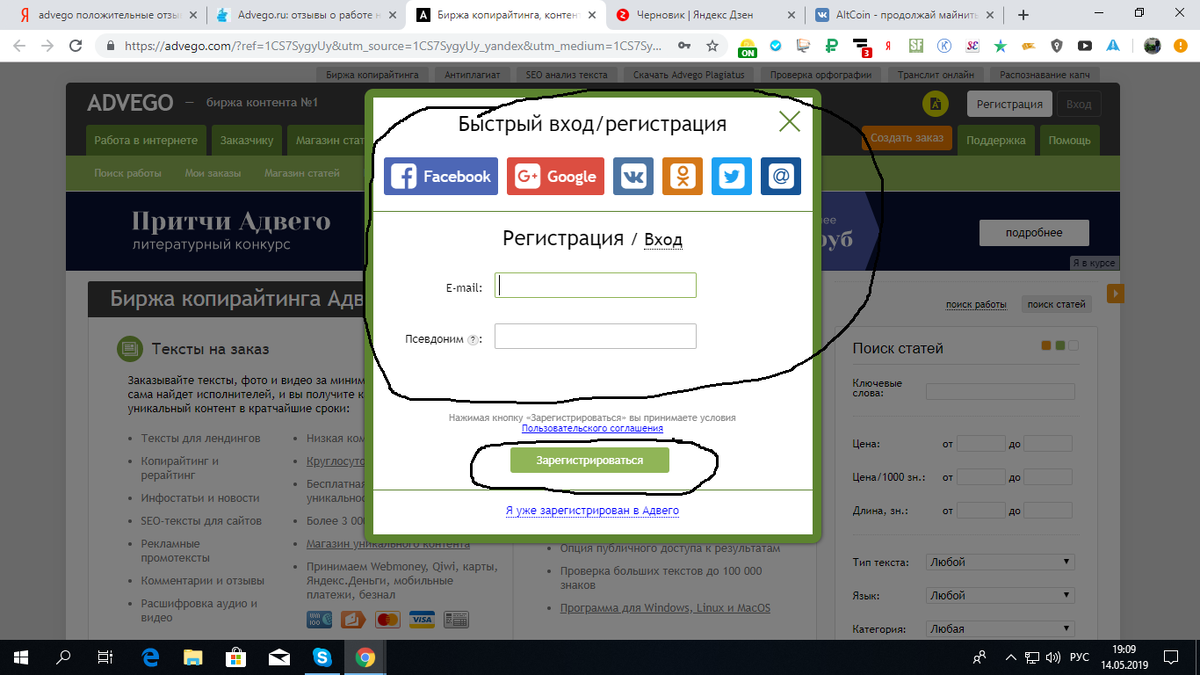
Task: Open Microsoft Edge from the taskbar
Action: point(151,657)
